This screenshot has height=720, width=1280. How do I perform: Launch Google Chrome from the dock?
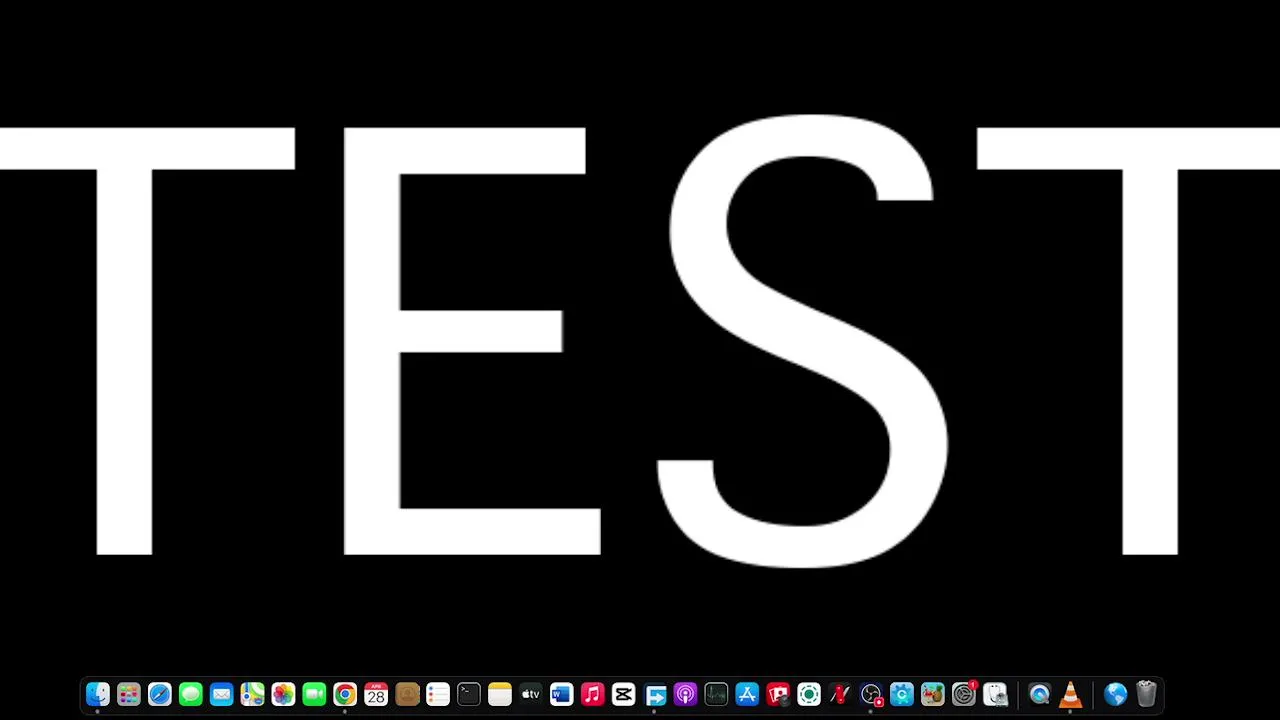345,694
